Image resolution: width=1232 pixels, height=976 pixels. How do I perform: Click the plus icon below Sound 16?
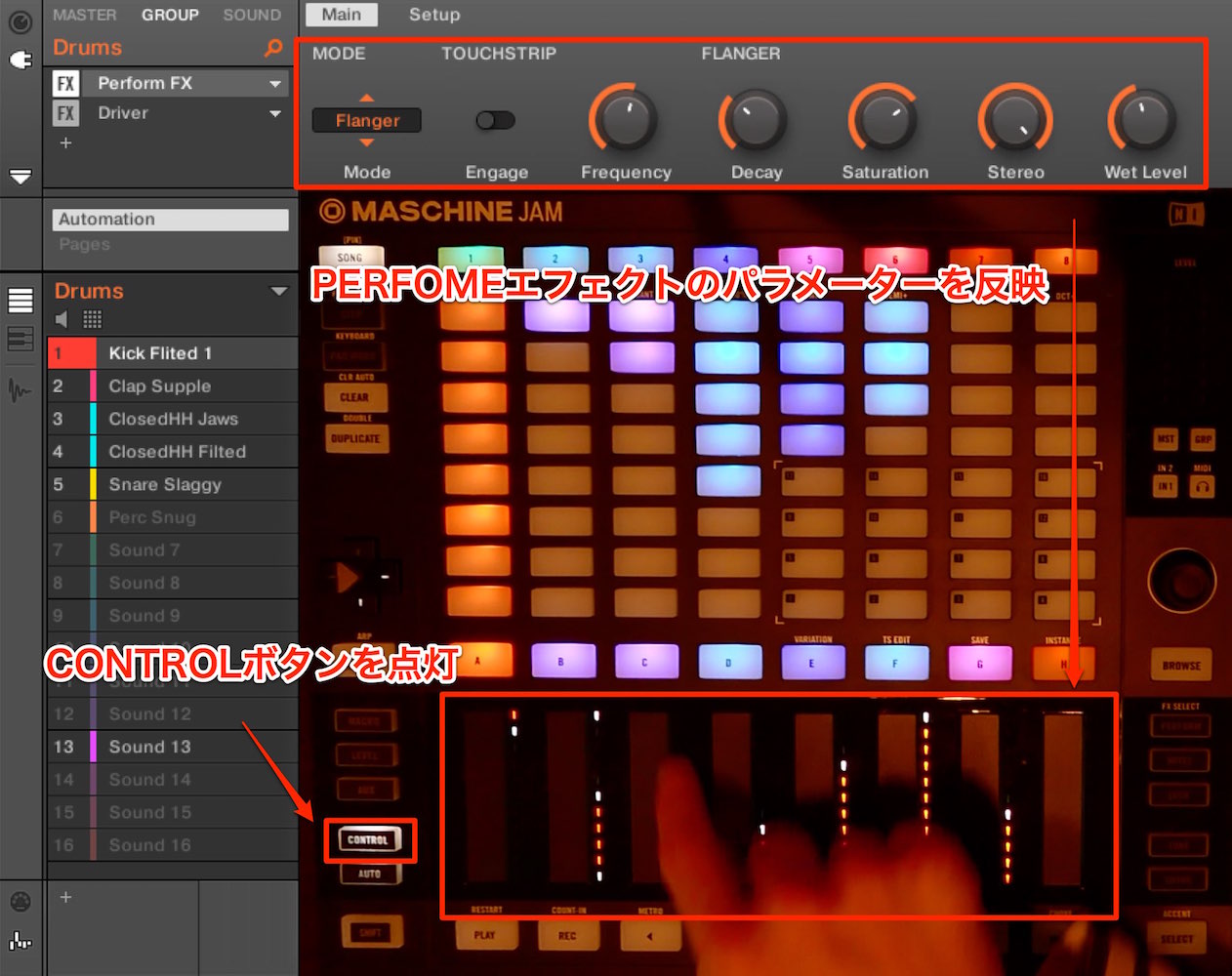(65, 896)
